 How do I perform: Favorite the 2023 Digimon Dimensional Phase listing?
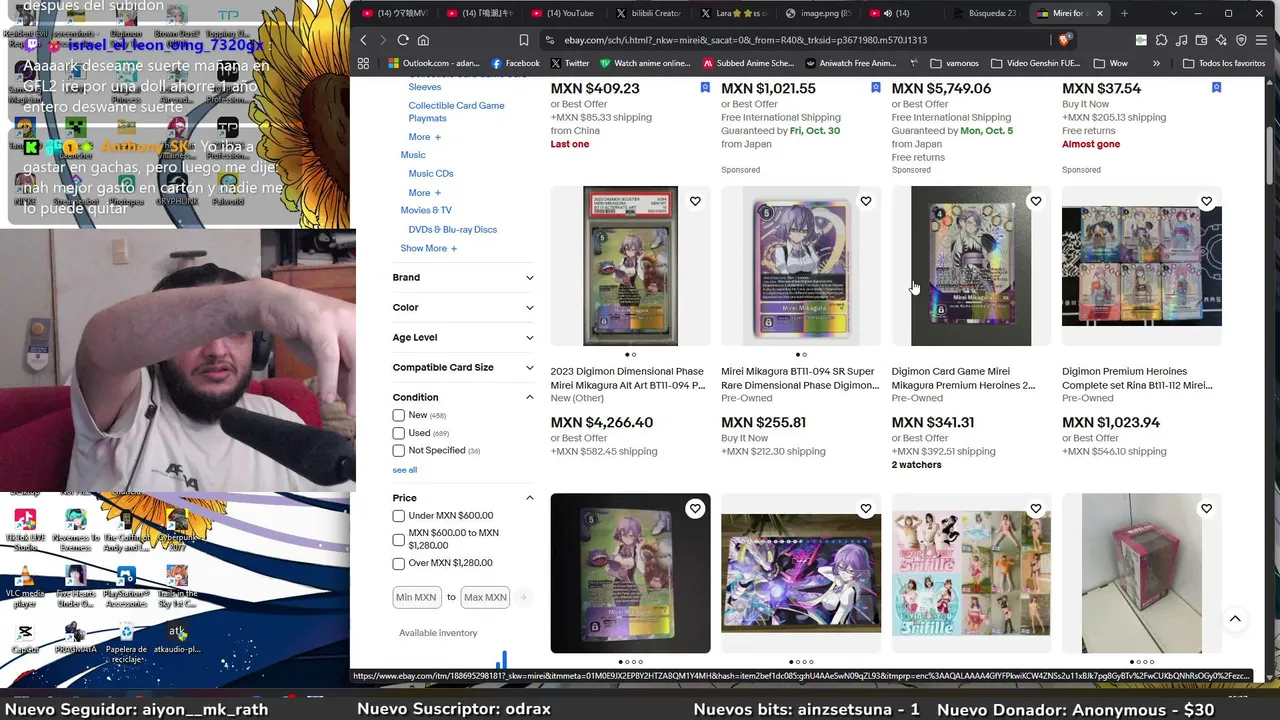point(695,202)
